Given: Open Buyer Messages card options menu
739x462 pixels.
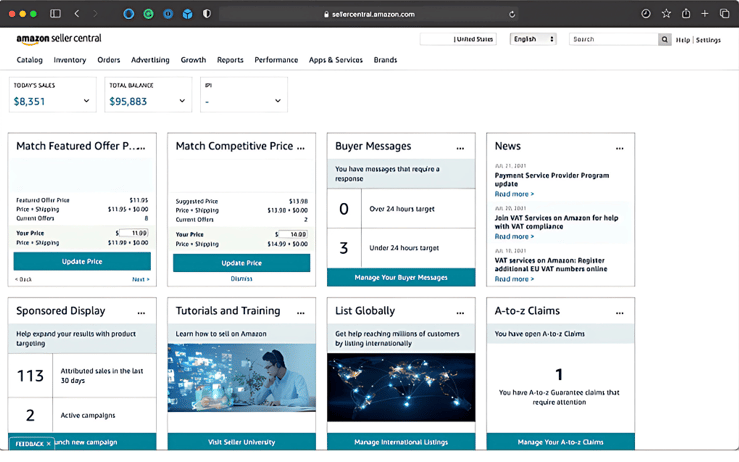Looking at the screenshot, I should [460, 148].
